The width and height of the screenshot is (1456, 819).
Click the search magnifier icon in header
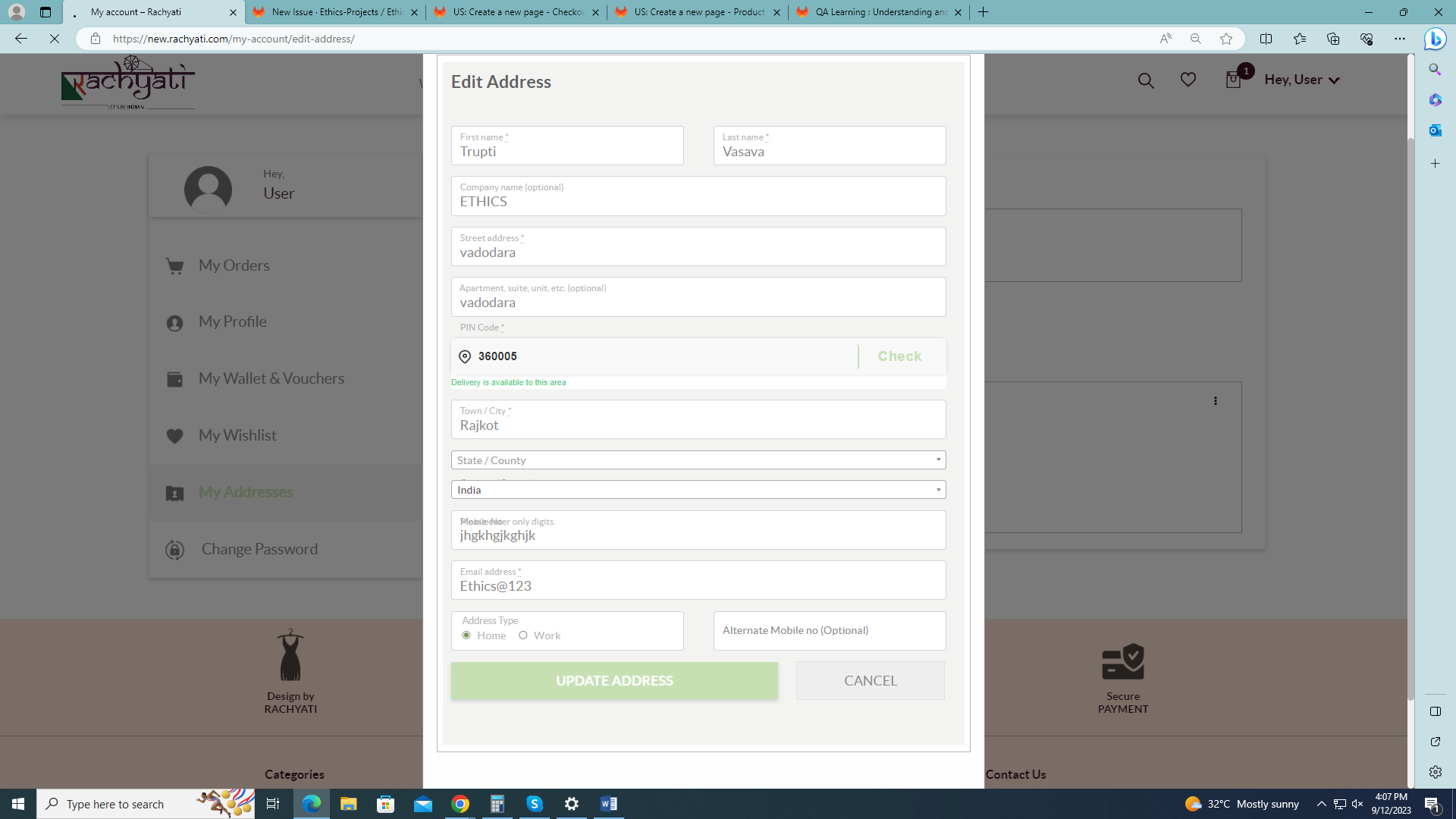tap(1146, 80)
